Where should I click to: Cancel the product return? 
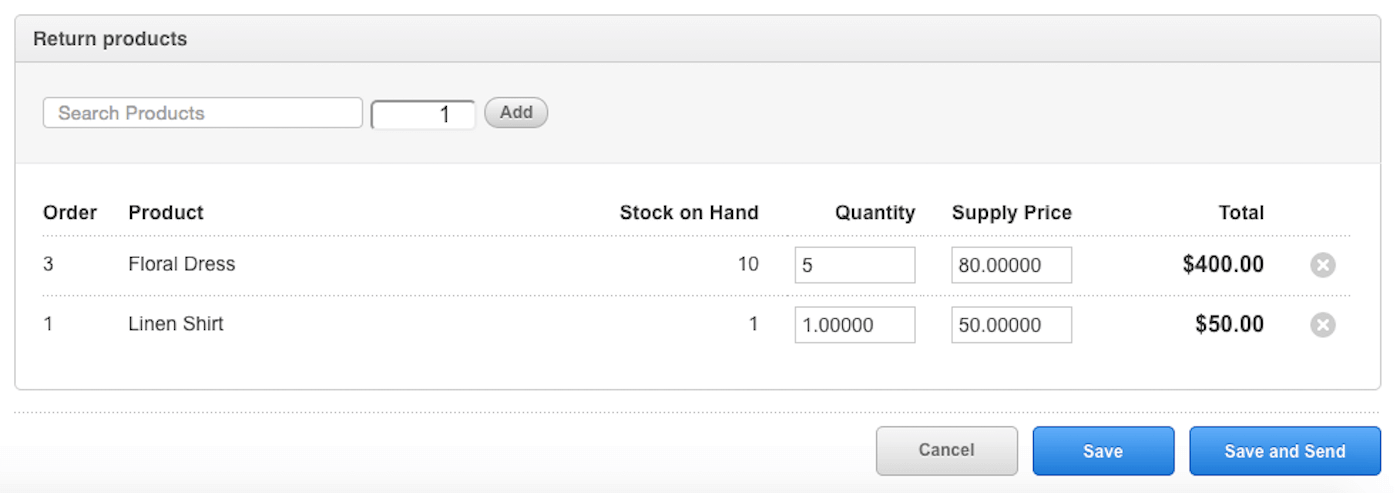(946, 451)
